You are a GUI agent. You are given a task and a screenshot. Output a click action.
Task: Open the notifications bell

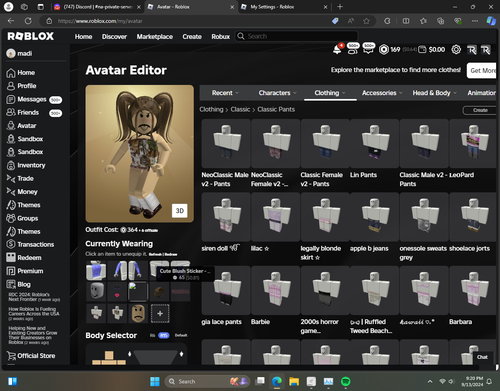[337, 49]
